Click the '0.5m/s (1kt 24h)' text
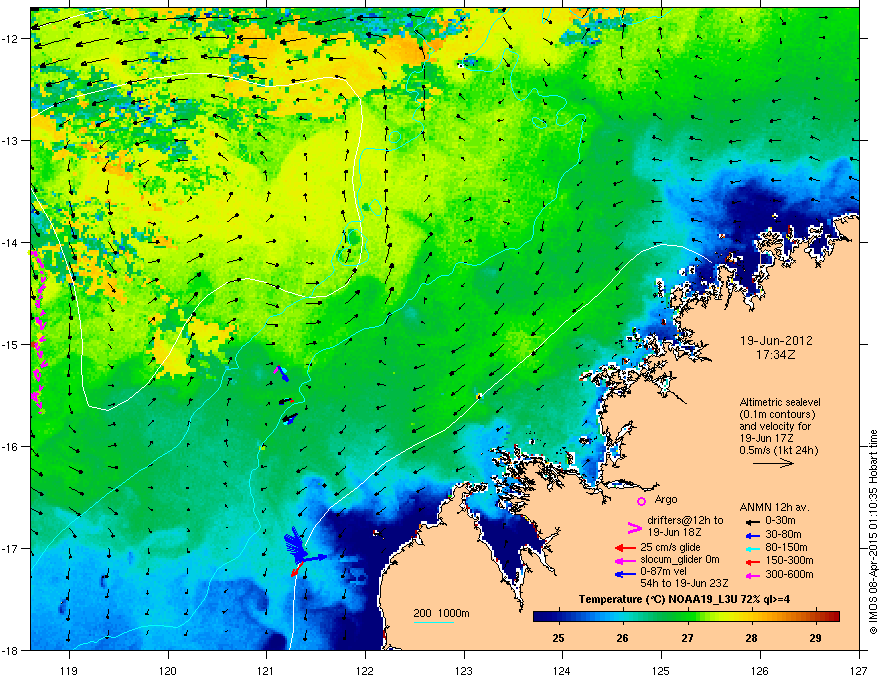Viewport: 880px width, 680px height. [x=778, y=451]
